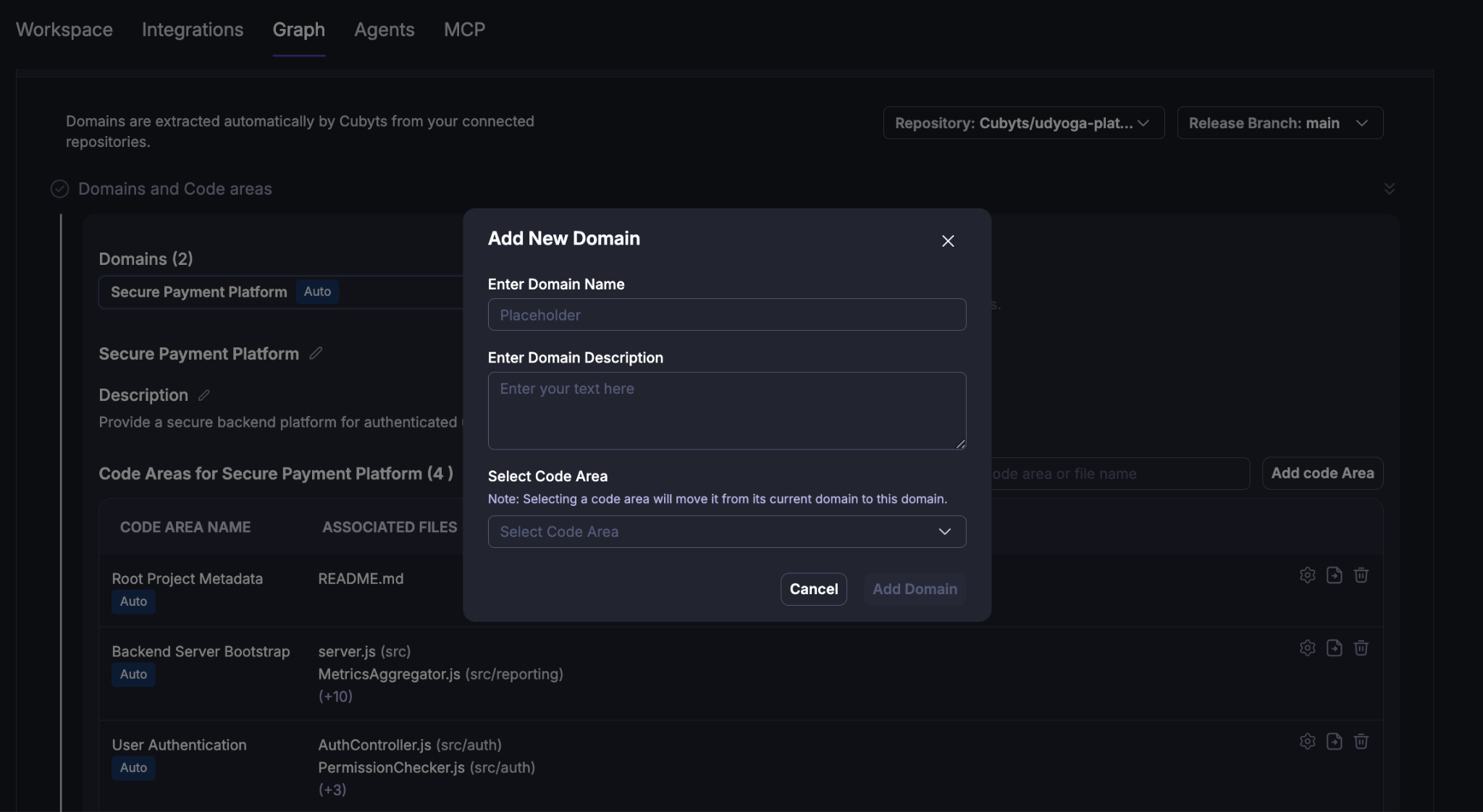Edit the Secure Payment Platform title pencil
This screenshot has height=812, width=1483.
point(316,353)
